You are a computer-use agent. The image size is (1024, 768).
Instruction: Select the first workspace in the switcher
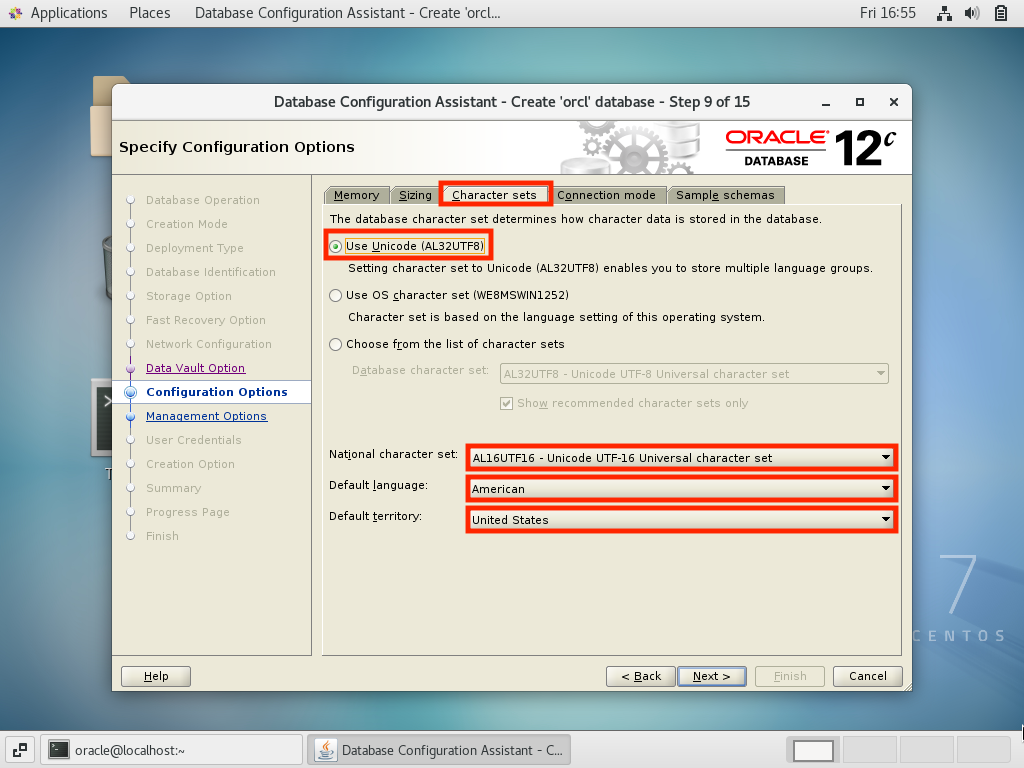814,750
